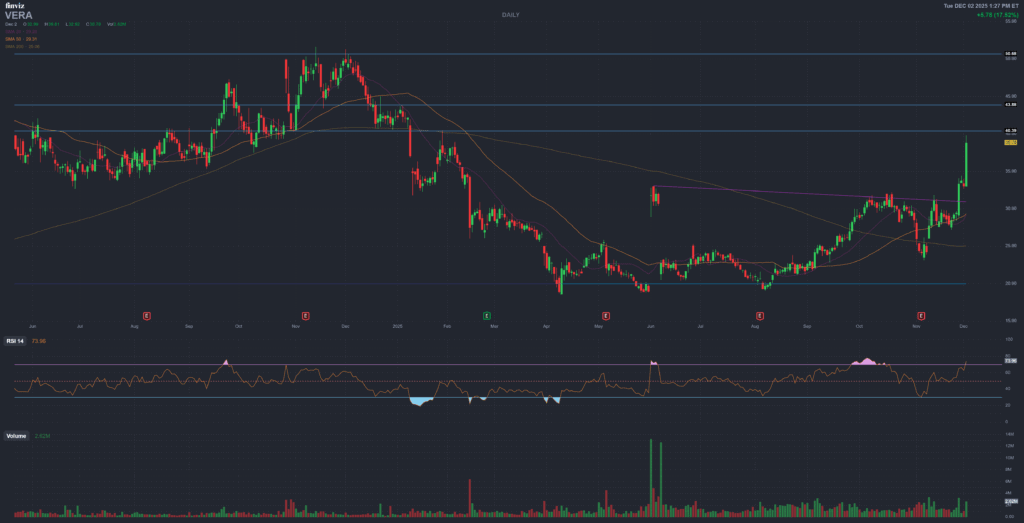Select the Volume indicator label

point(16,437)
